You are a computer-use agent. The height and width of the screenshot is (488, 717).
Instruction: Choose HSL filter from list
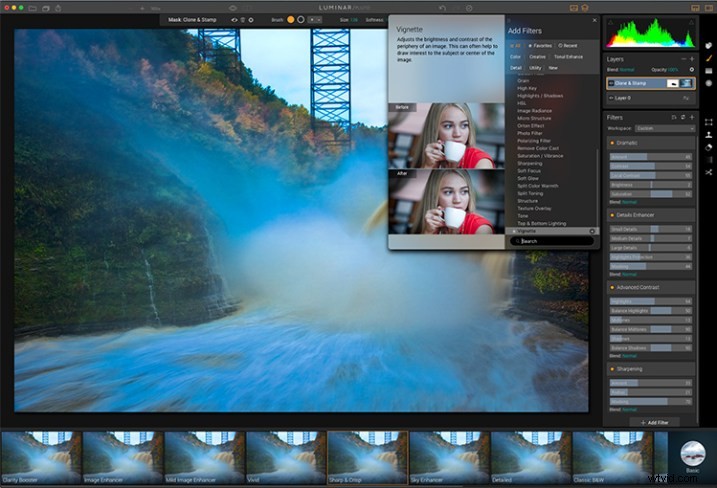522,103
